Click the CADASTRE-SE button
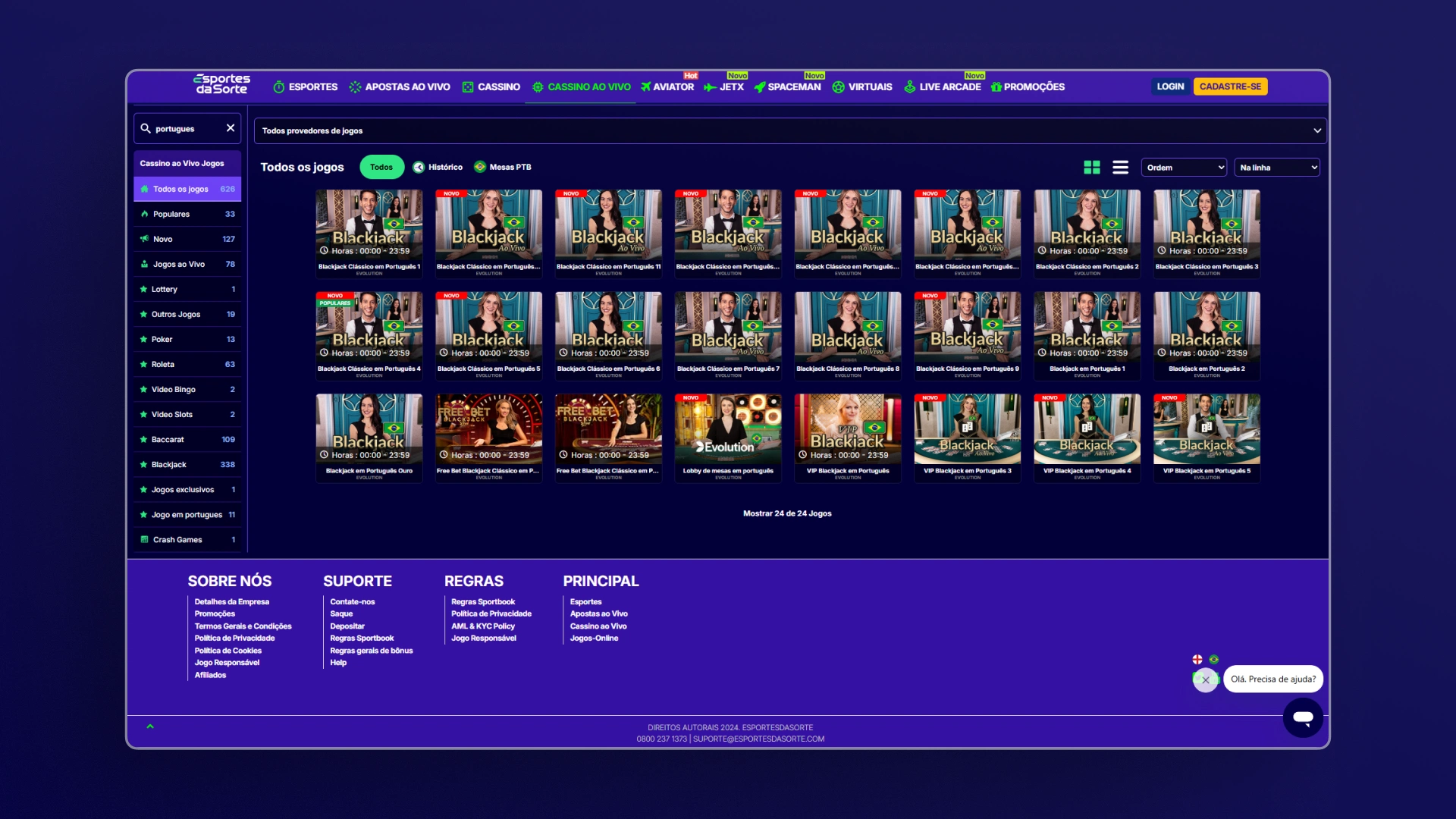1456x819 pixels. (1230, 86)
